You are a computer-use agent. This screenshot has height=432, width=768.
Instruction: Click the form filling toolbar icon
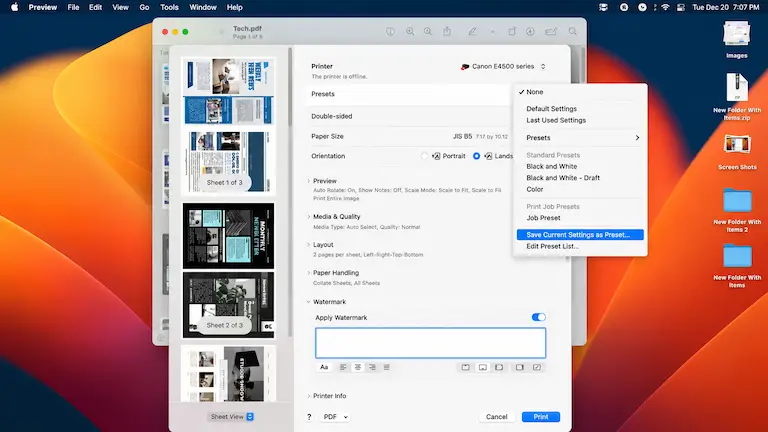point(551,31)
